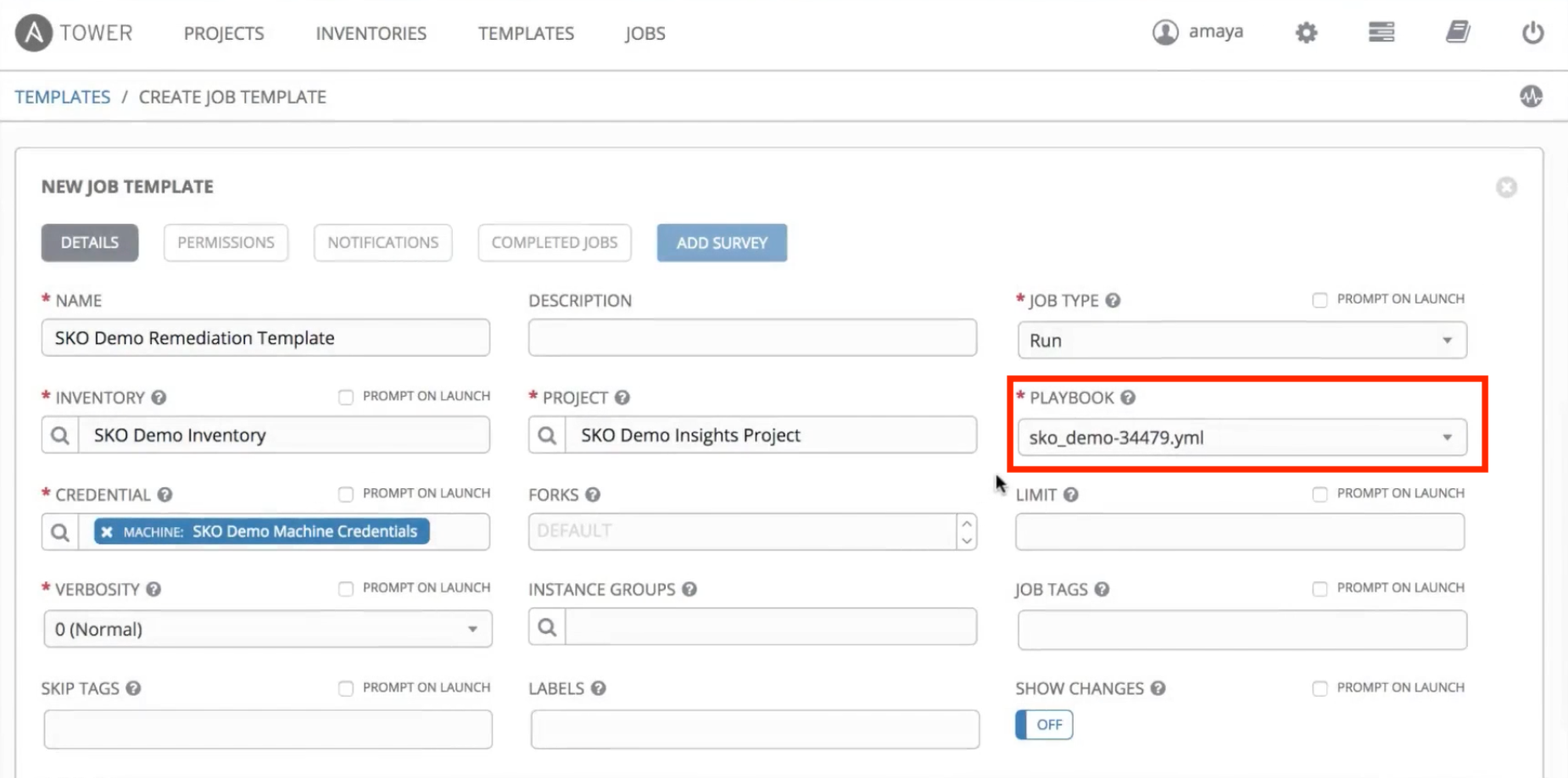This screenshot has width=1568, height=778.
Task: Open the Inventory search magnifier icon
Action: 59,435
